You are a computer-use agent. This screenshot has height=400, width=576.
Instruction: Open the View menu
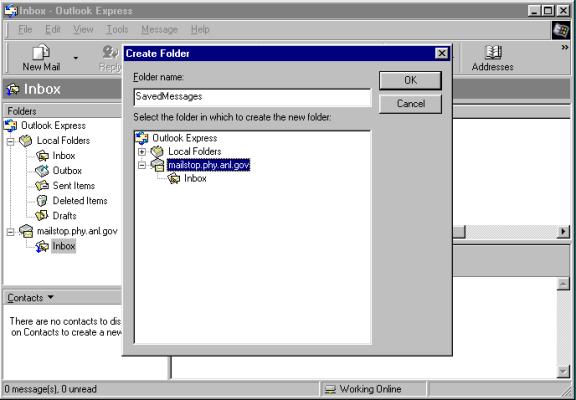click(x=83, y=29)
